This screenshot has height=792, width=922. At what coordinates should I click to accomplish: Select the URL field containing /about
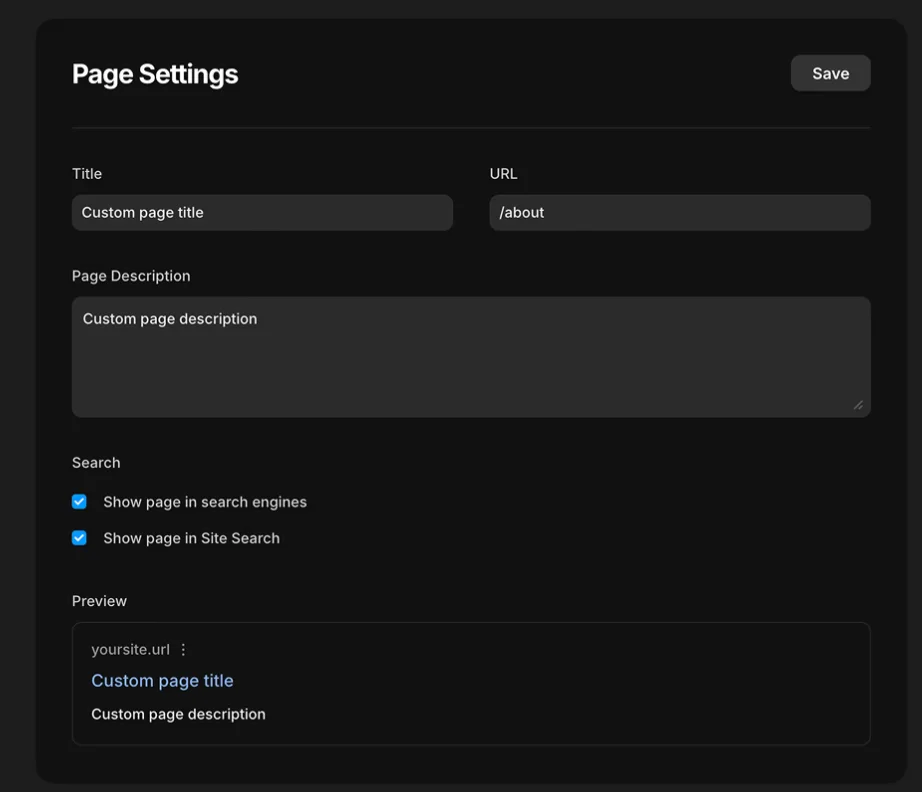click(679, 212)
